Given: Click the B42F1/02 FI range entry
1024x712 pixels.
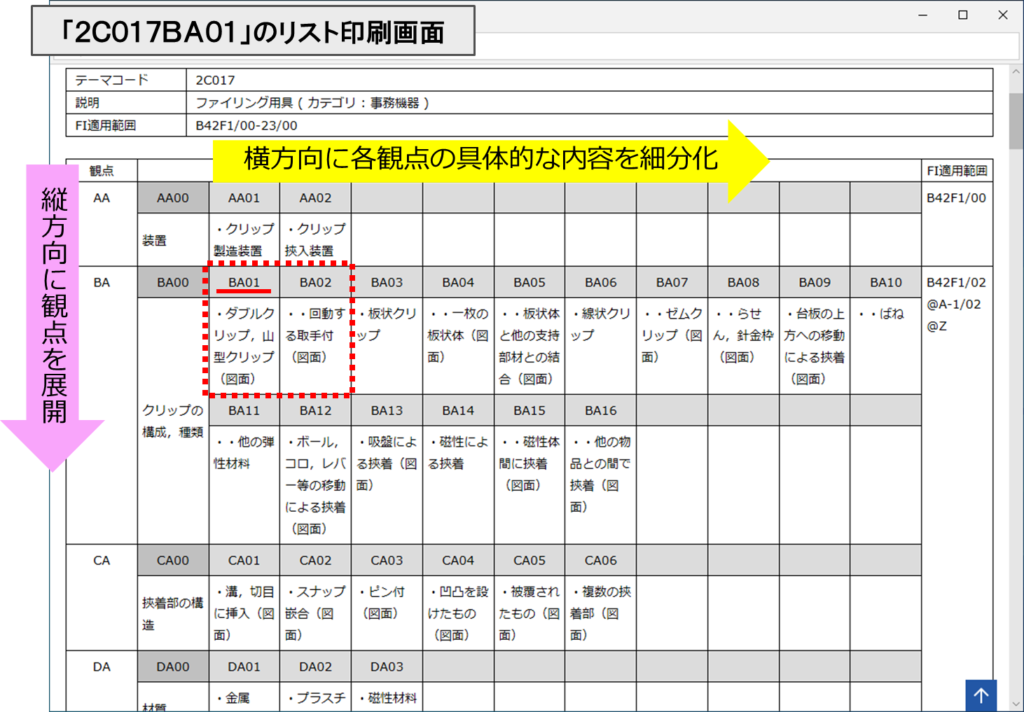Looking at the screenshot, I should (x=956, y=283).
